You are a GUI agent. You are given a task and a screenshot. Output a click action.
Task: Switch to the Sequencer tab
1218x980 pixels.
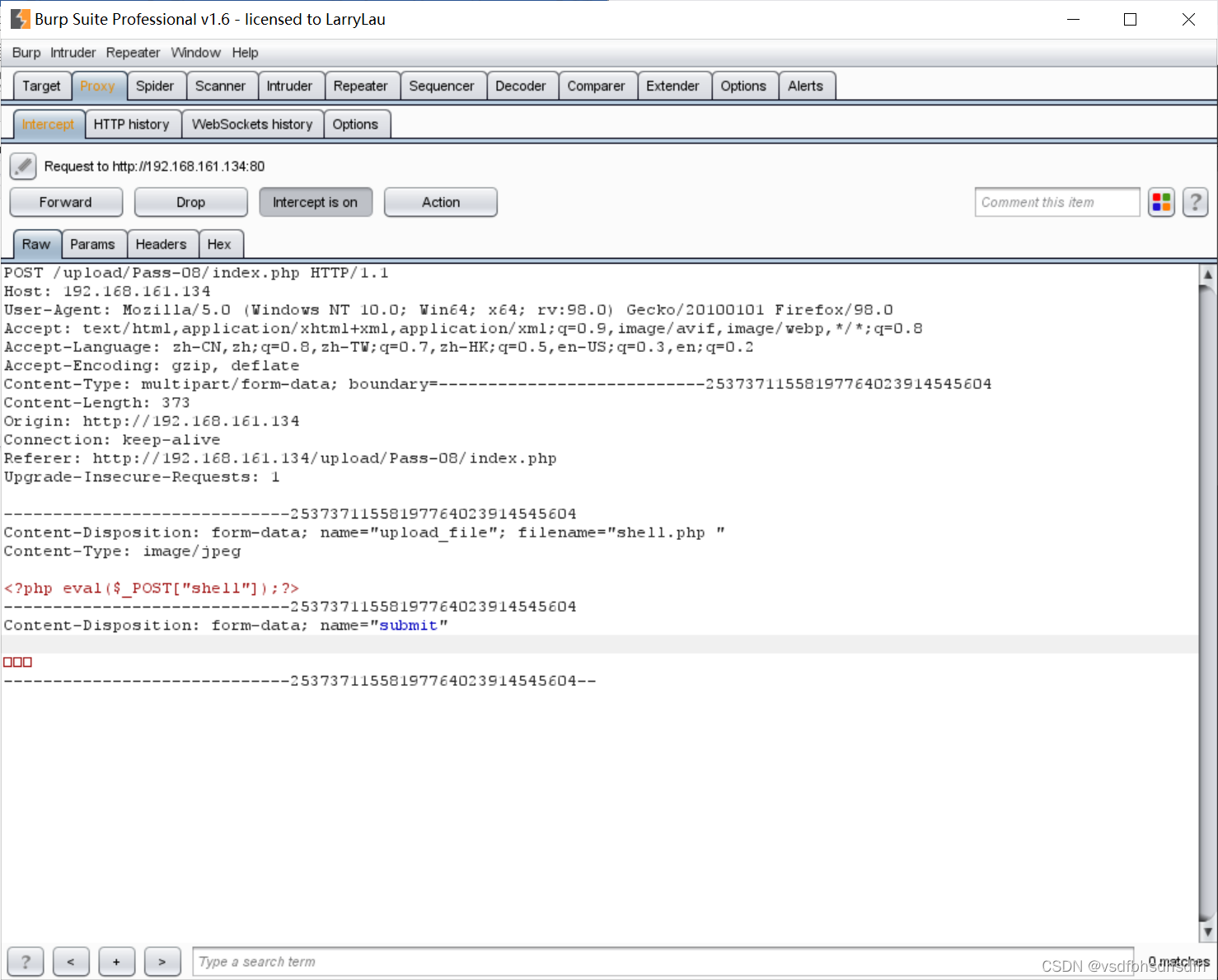click(442, 86)
